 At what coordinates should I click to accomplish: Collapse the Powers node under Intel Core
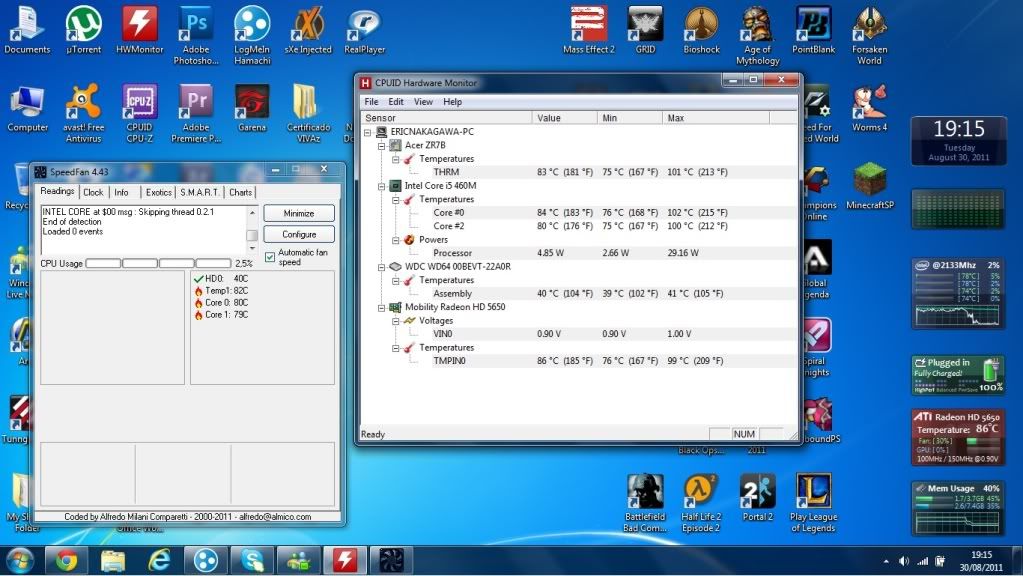click(395, 240)
